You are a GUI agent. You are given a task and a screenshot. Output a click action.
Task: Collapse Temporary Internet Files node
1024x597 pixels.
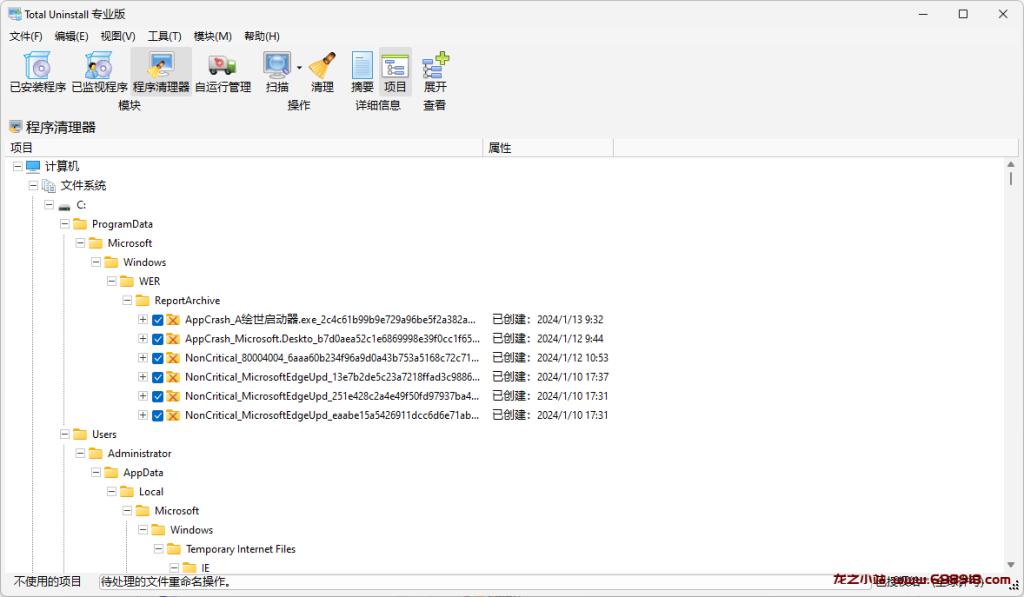(x=159, y=549)
